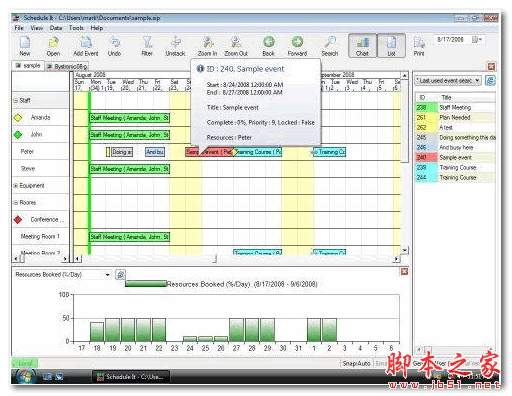Toggle the Chart panel button
Screen dimensions: 512x396
pos(362,46)
